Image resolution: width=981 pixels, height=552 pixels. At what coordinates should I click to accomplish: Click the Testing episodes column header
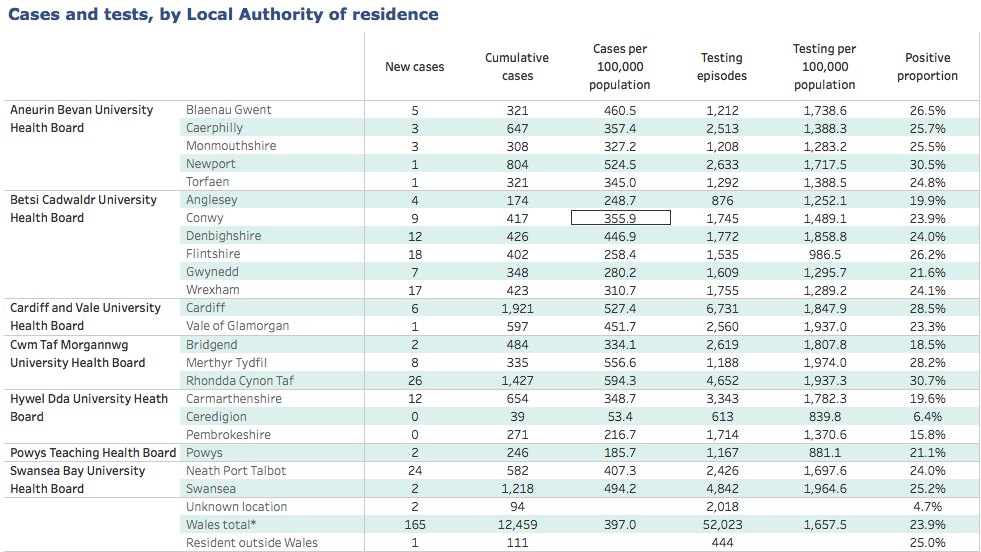point(722,67)
